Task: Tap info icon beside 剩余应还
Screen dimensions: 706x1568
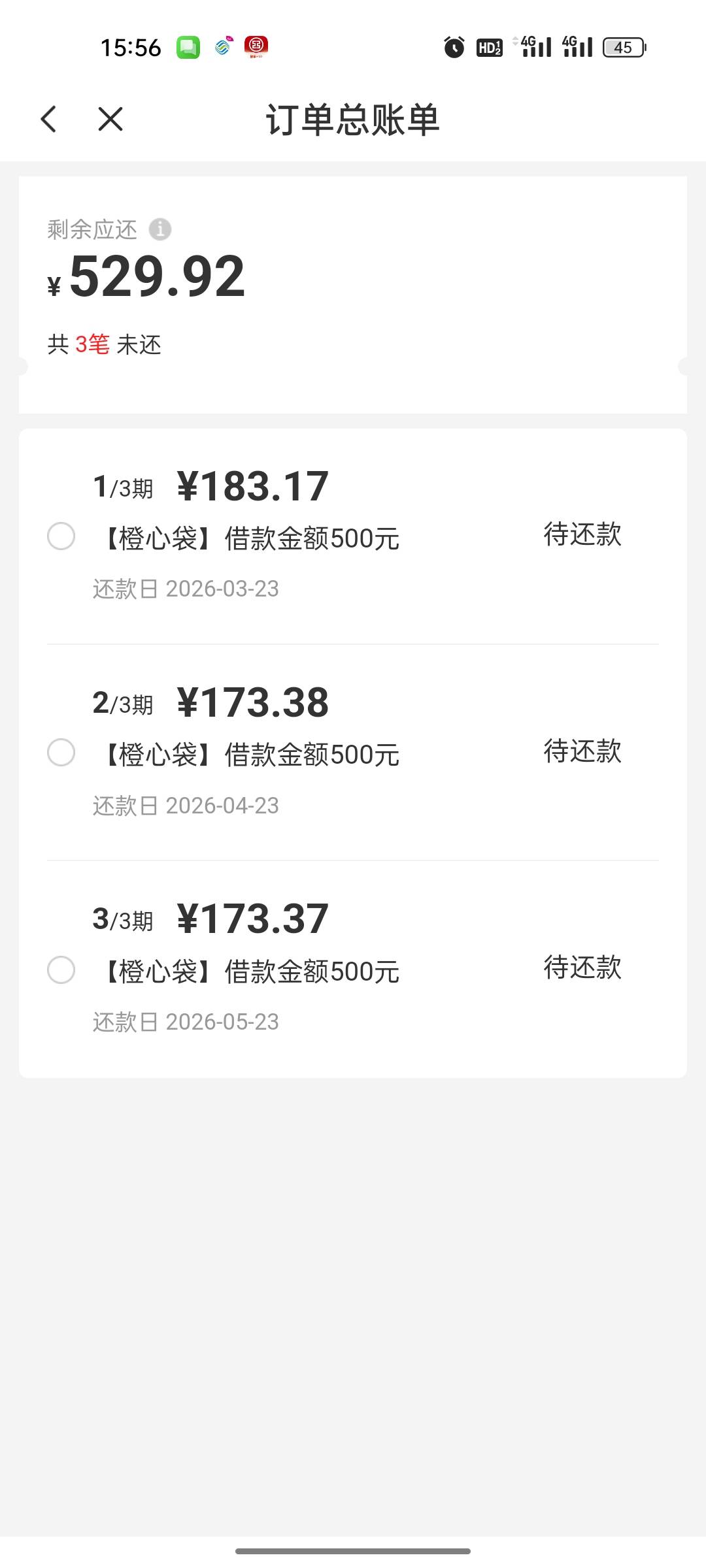Action: pyautogui.click(x=160, y=229)
